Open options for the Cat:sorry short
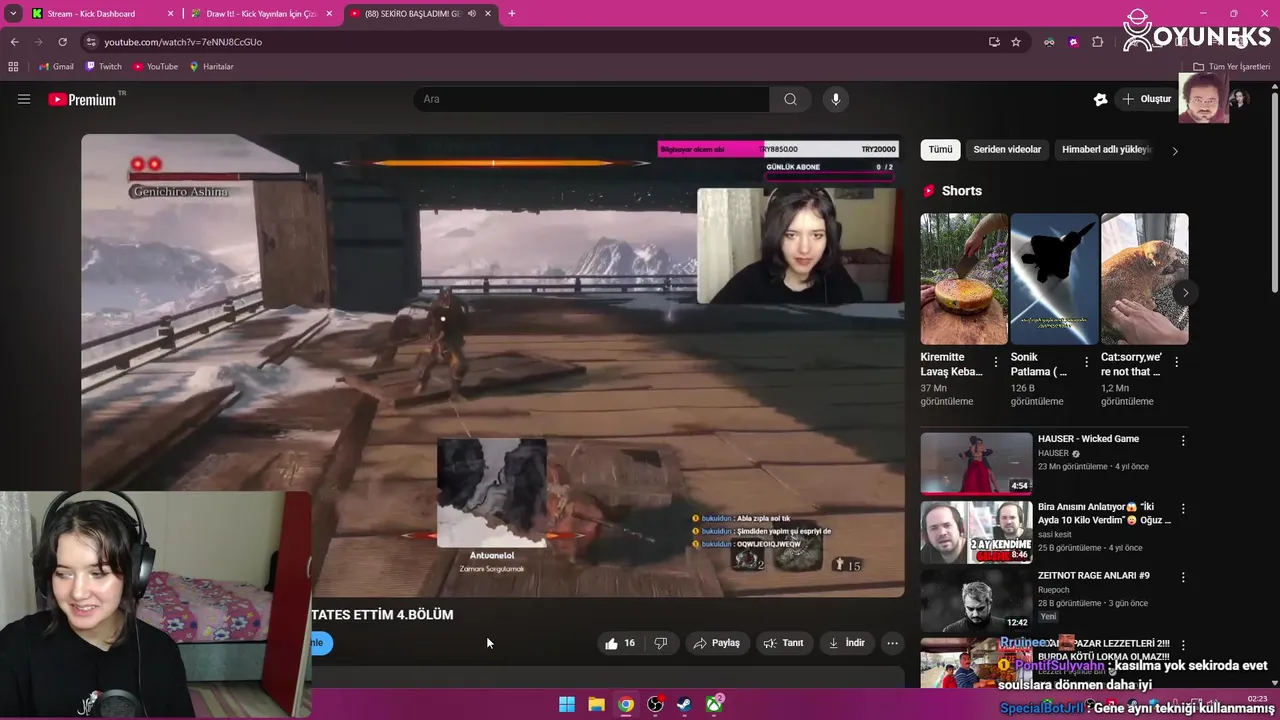The height and width of the screenshot is (720, 1280). [1176, 362]
